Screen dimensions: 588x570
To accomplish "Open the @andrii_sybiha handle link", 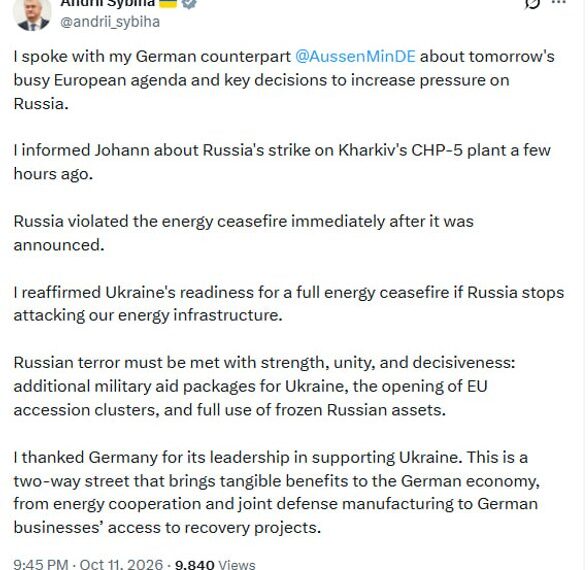I will point(110,22).
